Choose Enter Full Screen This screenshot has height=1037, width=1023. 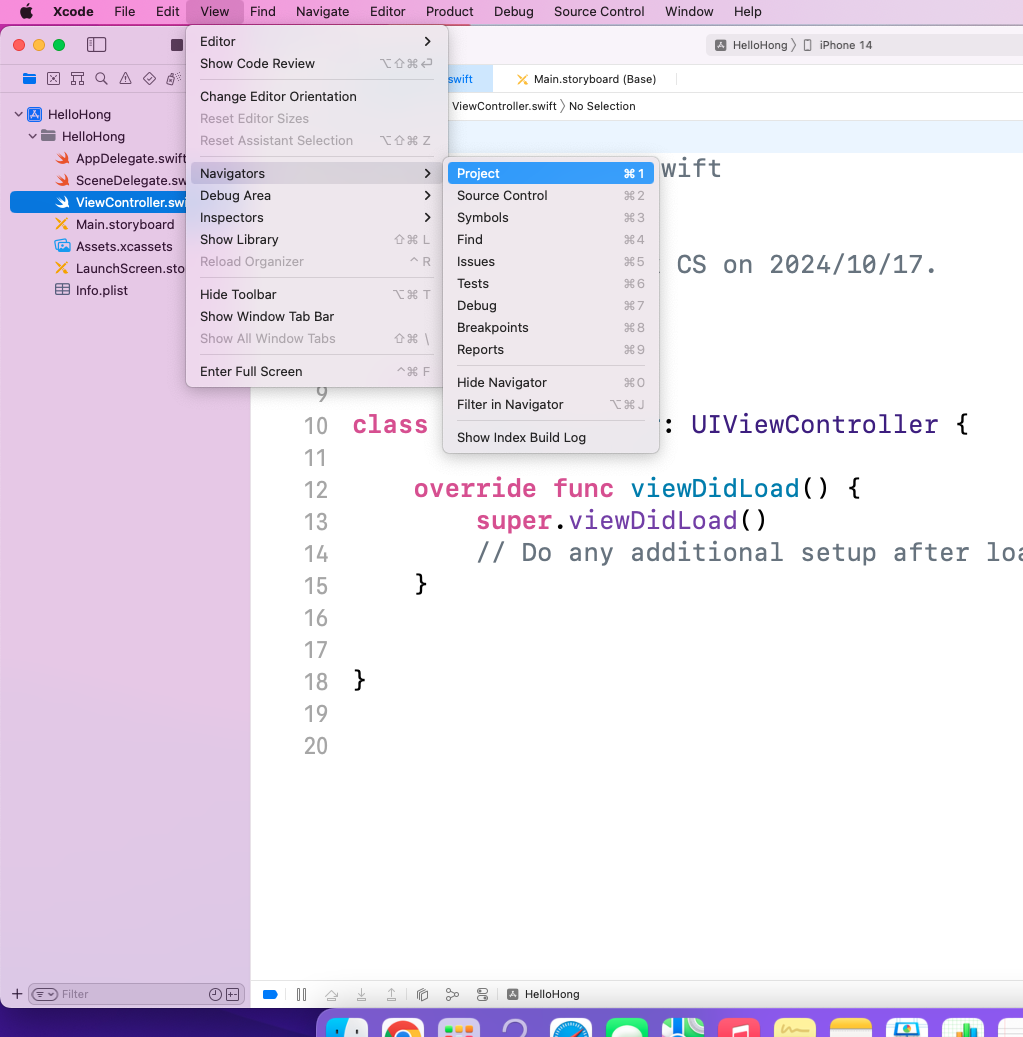(316, 372)
